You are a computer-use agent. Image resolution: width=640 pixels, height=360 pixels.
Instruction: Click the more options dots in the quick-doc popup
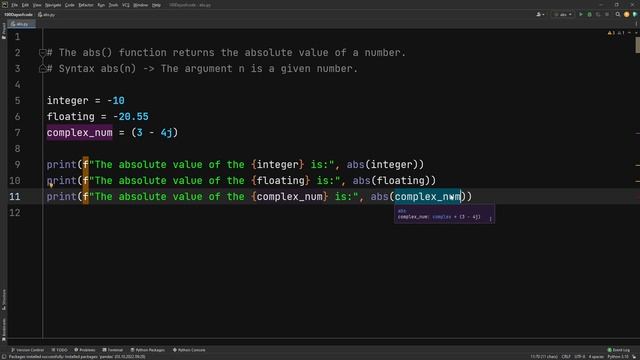(x=490, y=219)
